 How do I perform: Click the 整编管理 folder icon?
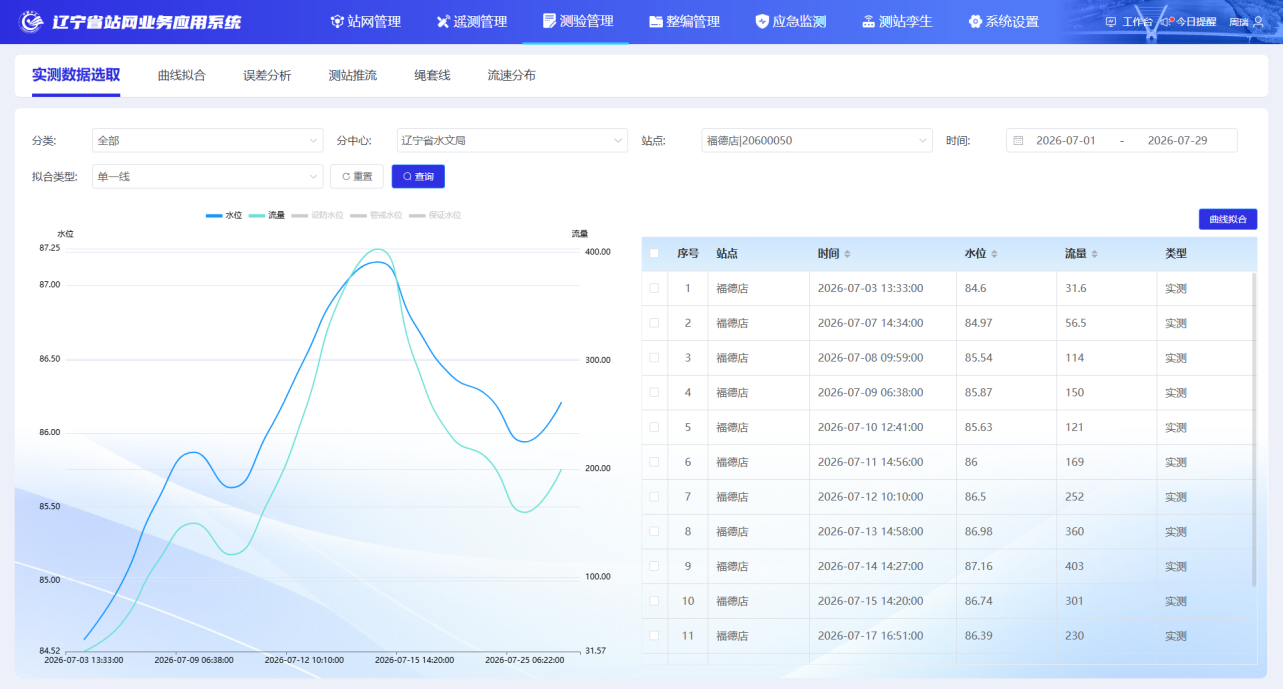(656, 22)
